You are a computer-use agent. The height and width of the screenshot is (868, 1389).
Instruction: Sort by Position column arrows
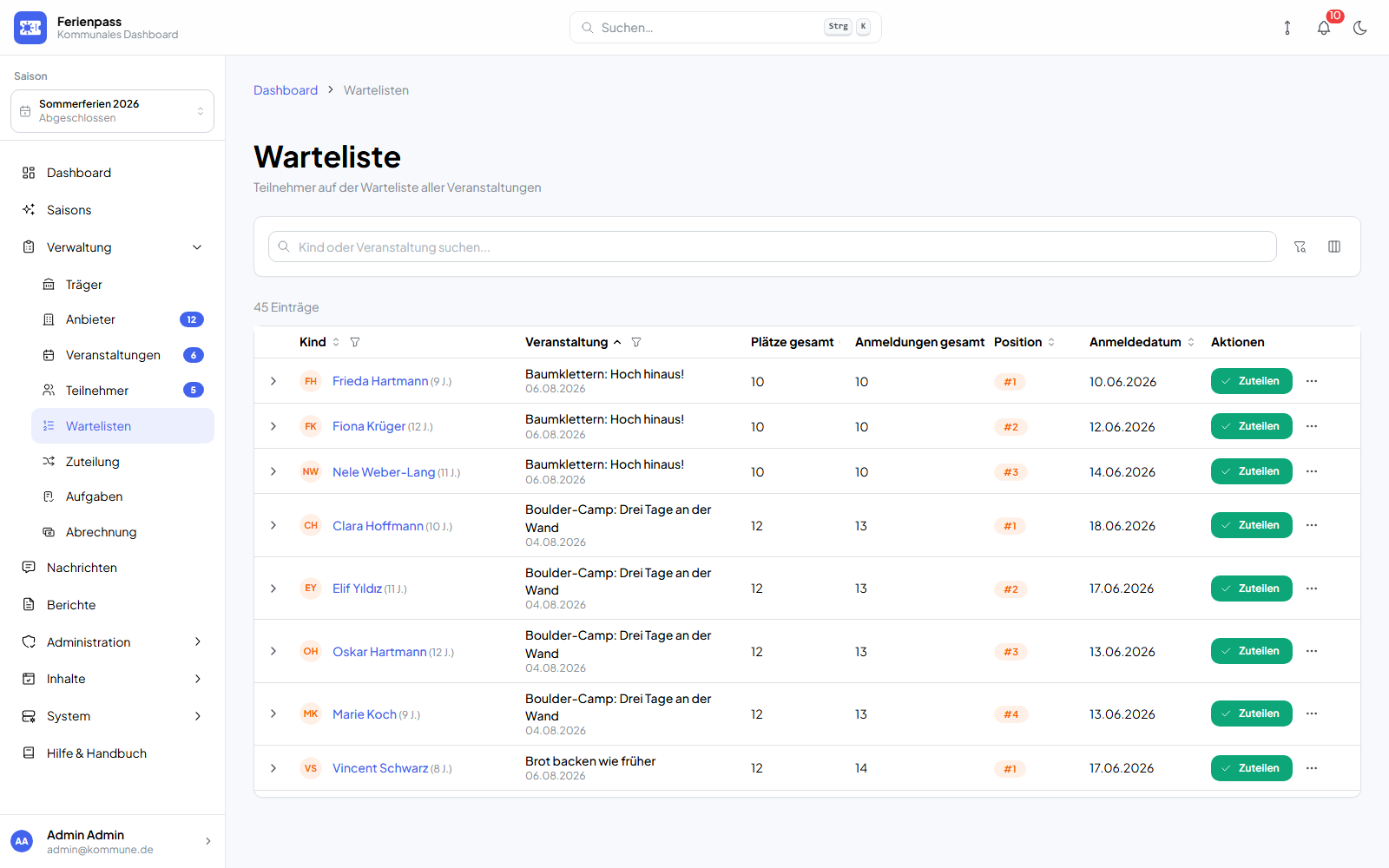[x=1051, y=342]
